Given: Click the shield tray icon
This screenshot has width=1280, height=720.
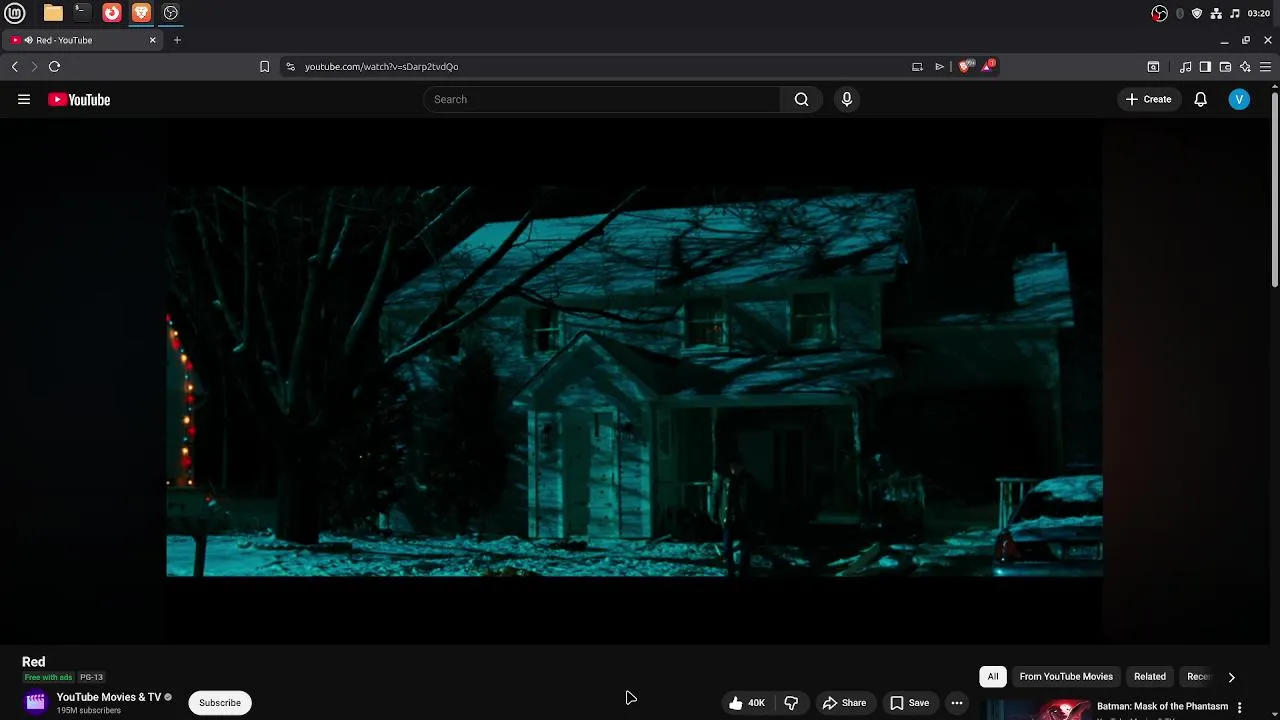Looking at the screenshot, I should pos(1197,13).
